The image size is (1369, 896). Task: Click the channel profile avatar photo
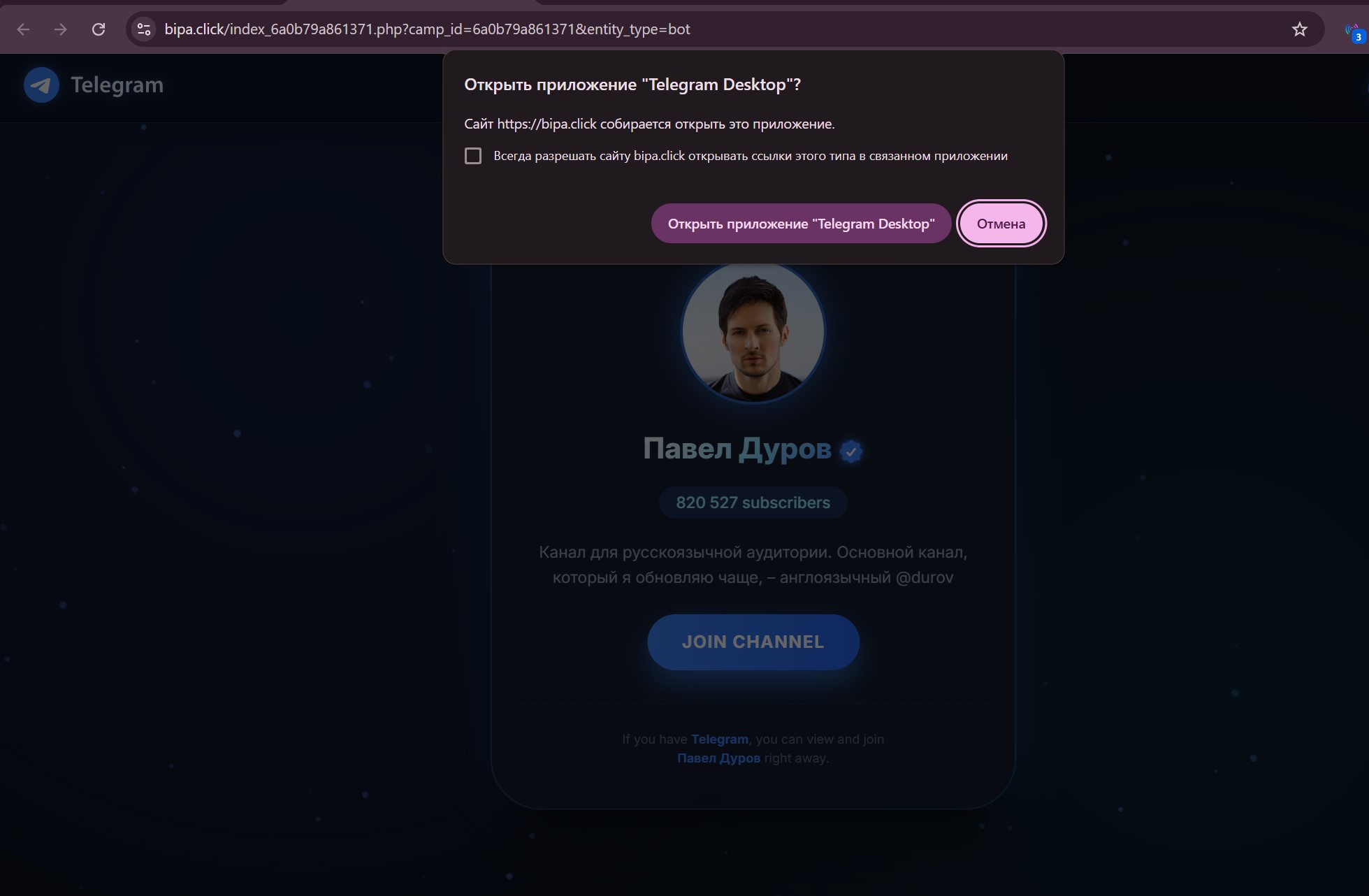point(753,331)
